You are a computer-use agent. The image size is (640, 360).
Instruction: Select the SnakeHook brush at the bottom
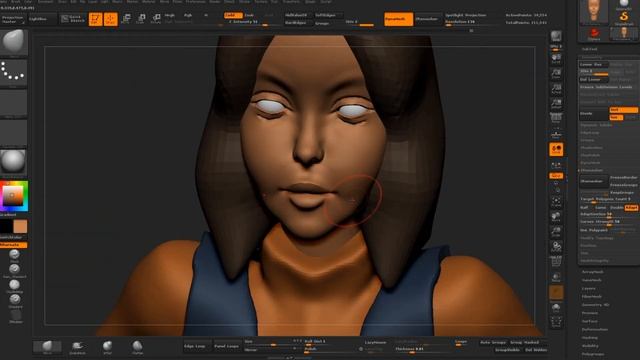tap(77, 347)
